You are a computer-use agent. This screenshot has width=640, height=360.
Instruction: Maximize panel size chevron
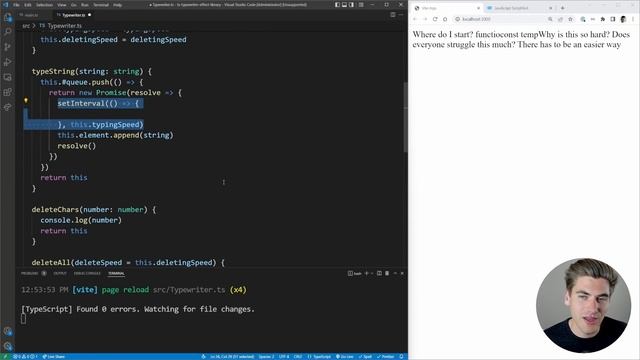[x=395, y=273]
